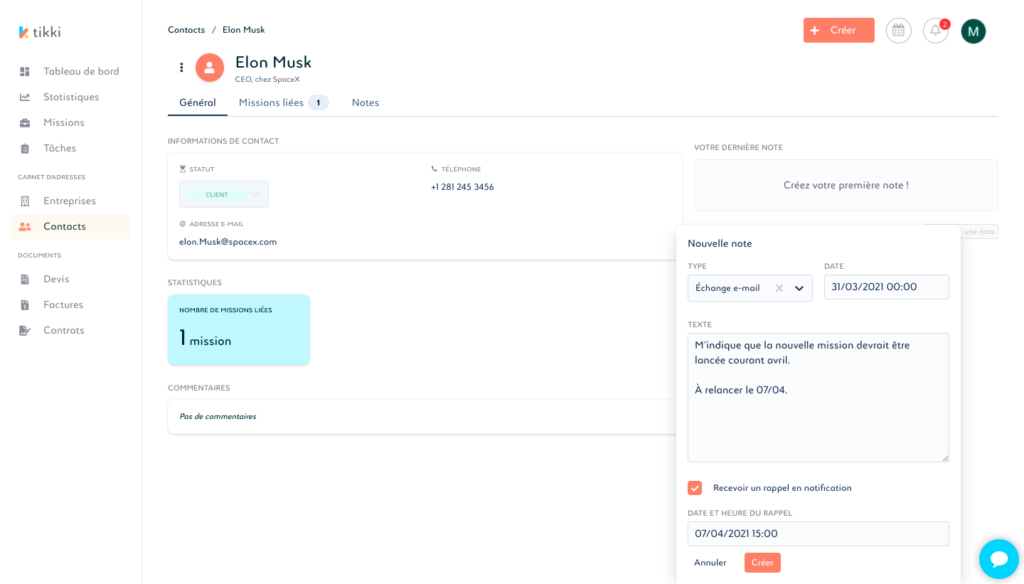Open the calendar icon in header
This screenshot has height=584, width=1024.
[x=899, y=31]
